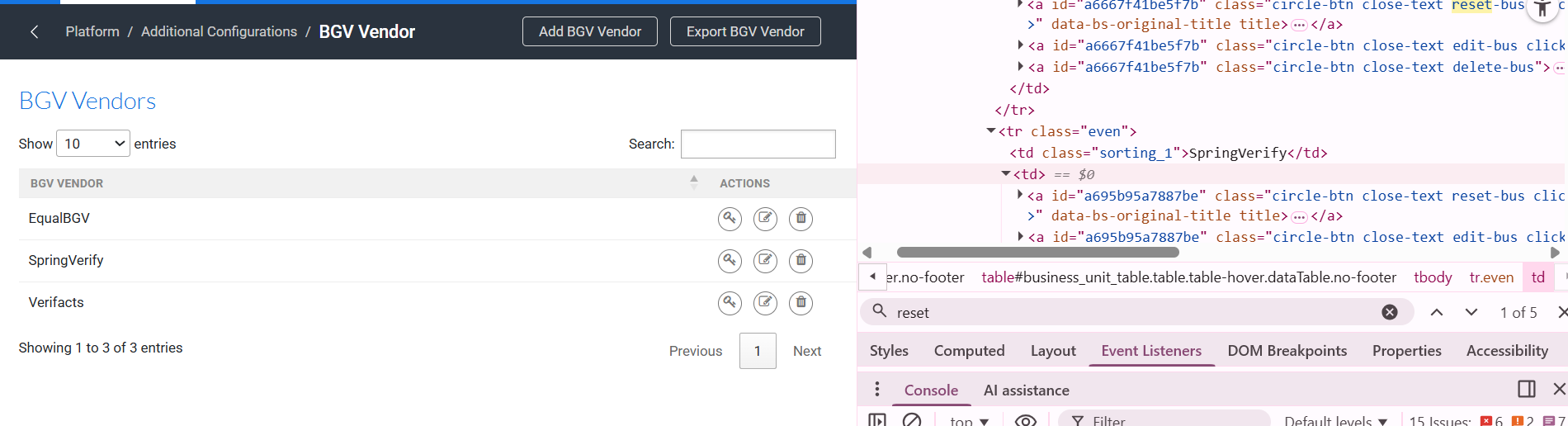Edit the EqualBGV vendor entry
Viewport: 1568px width, 426px height.
(x=765, y=219)
